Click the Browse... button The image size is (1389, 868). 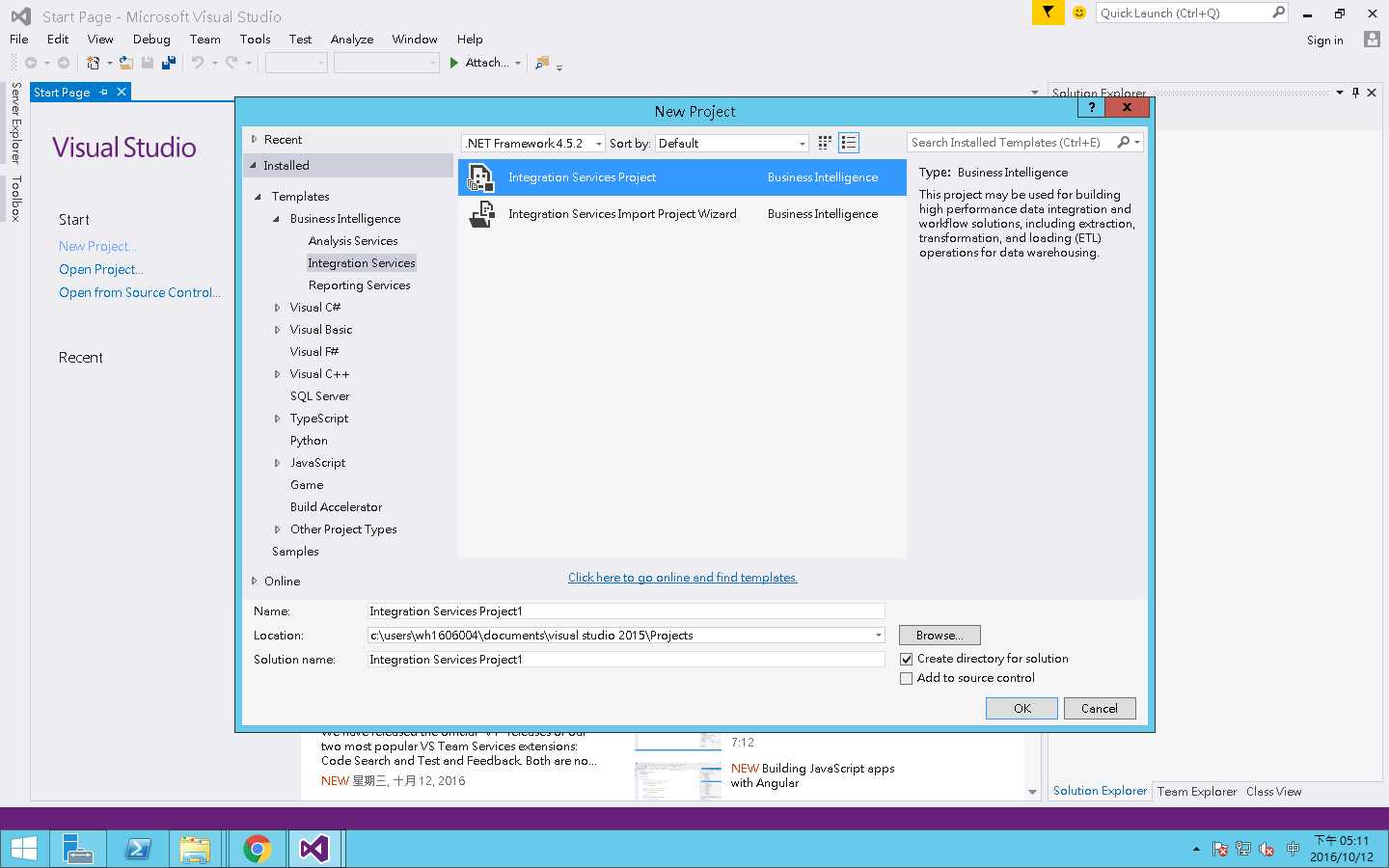tap(940, 635)
